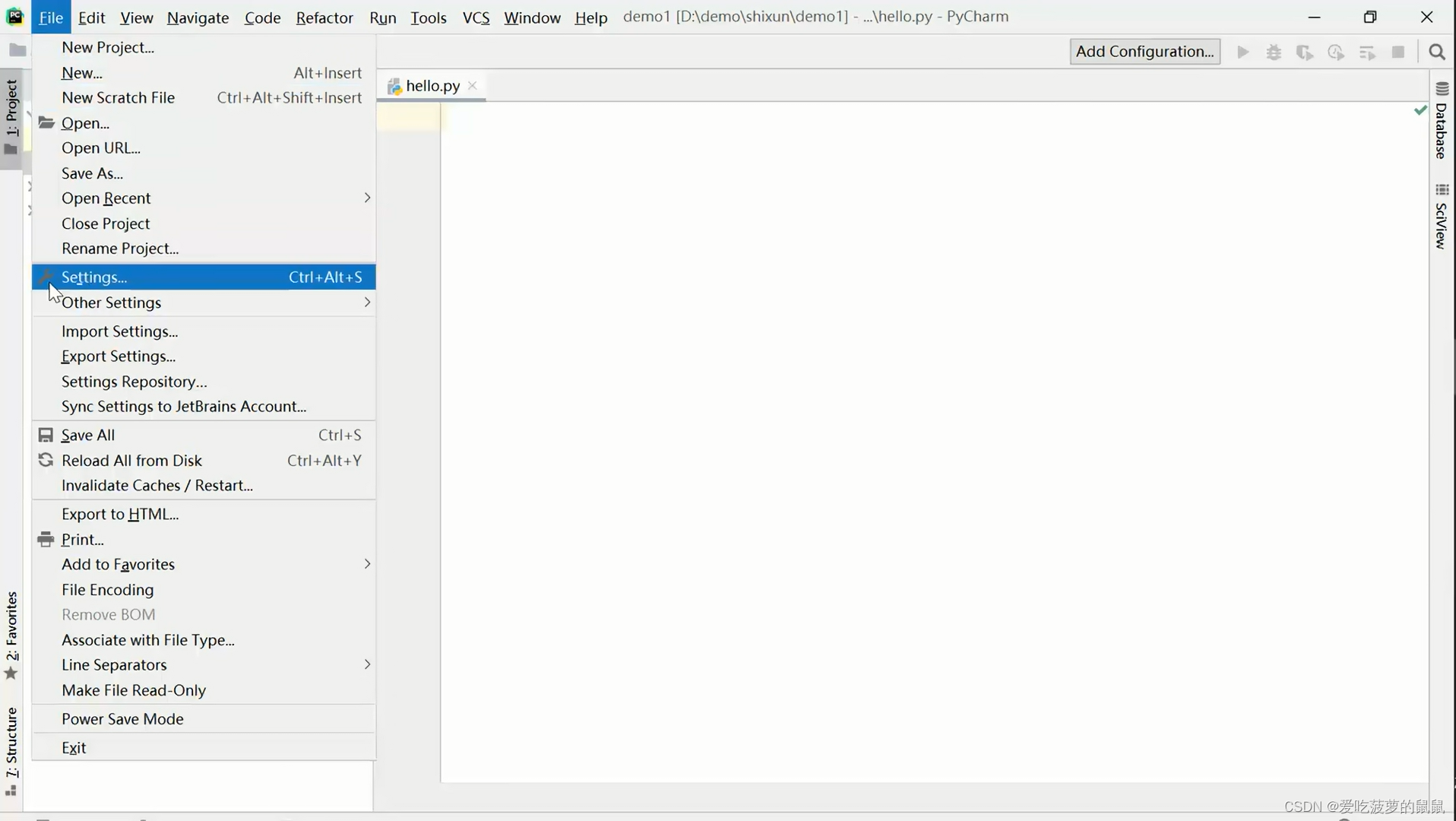Click the PyCharm logo icon
The width and height of the screenshot is (1456, 821).
(x=14, y=16)
